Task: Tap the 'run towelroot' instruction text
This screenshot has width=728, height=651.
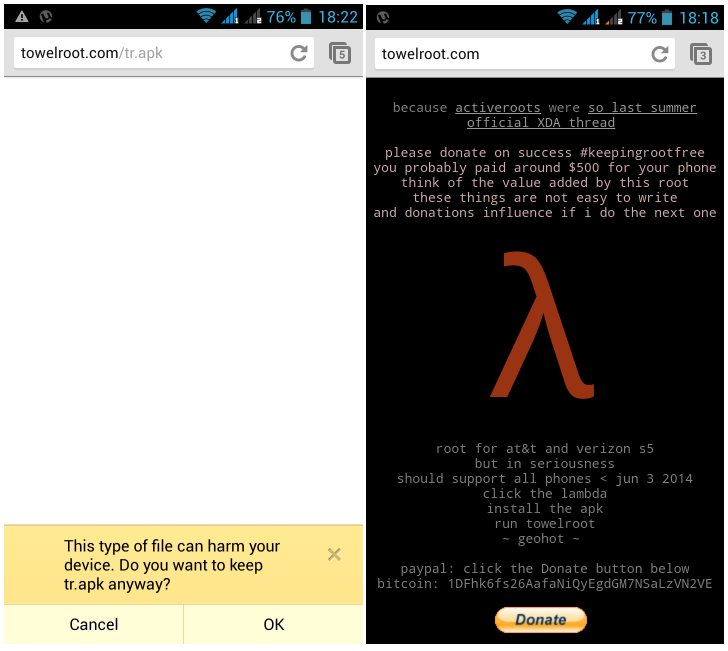Action: click(x=545, y=524)
